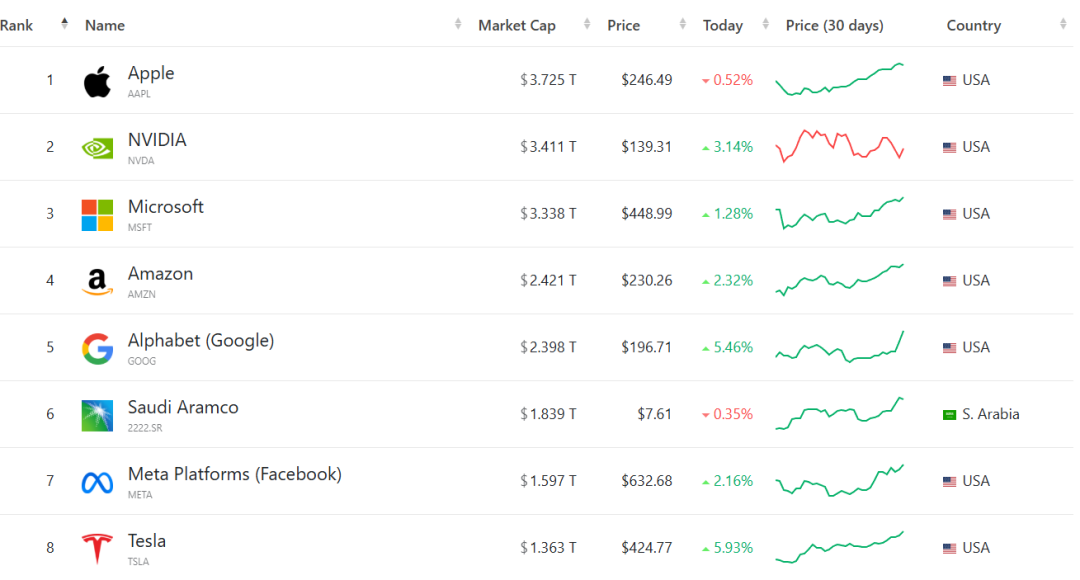Click NVIDIA's red 30-day price chart
The height and width of the screenshot is (580, 1080).
[x=840, y=146]
